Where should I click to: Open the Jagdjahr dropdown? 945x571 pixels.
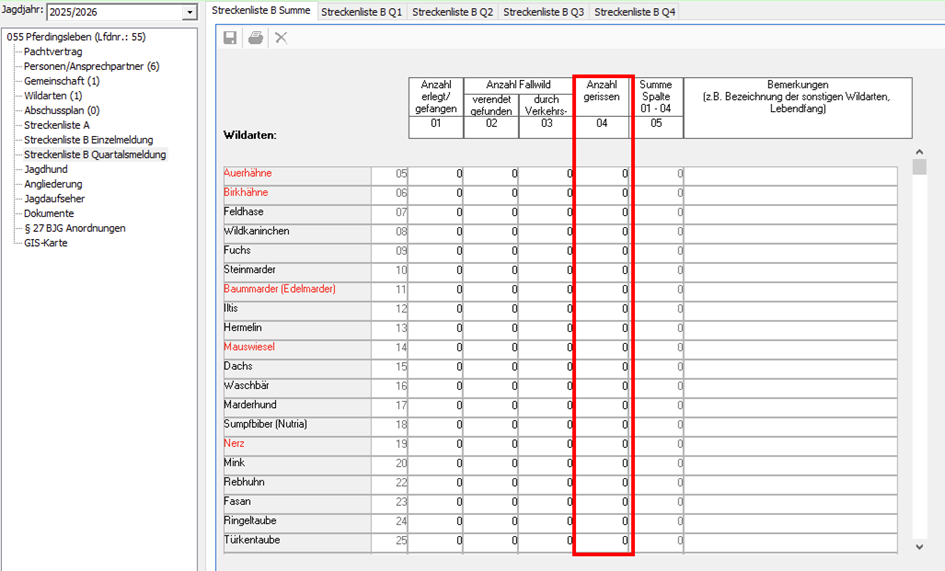(x=190, y=13)
